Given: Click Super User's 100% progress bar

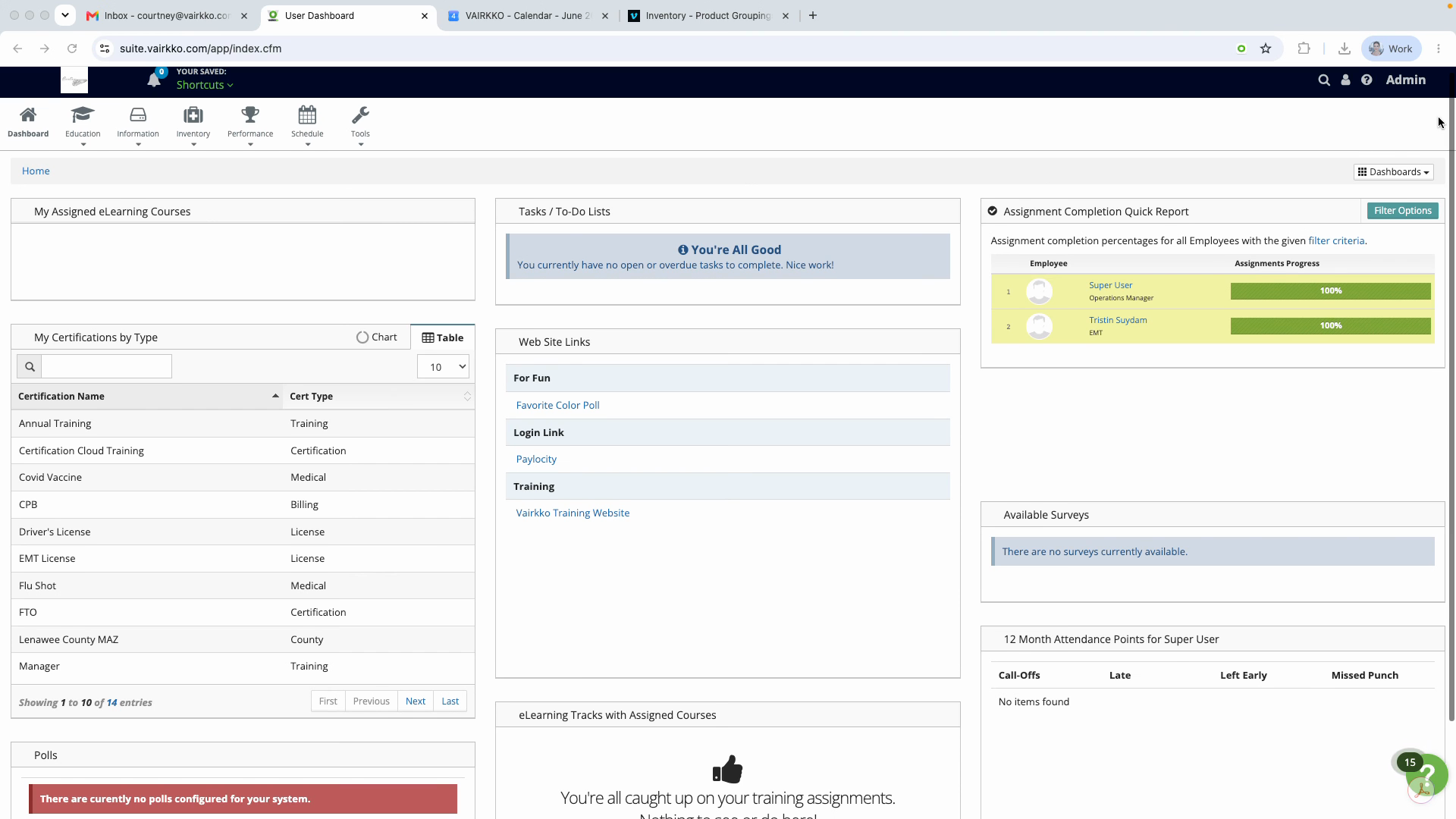Looking at the screenshot, I should 1331,291.
